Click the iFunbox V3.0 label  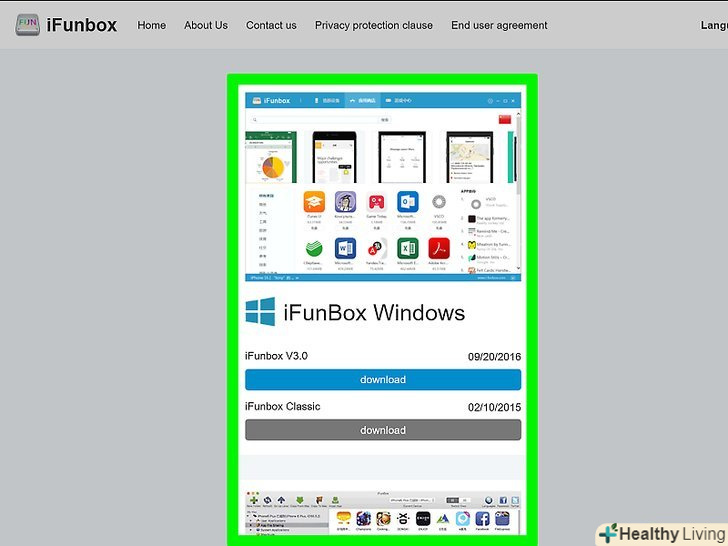(276, 356)
